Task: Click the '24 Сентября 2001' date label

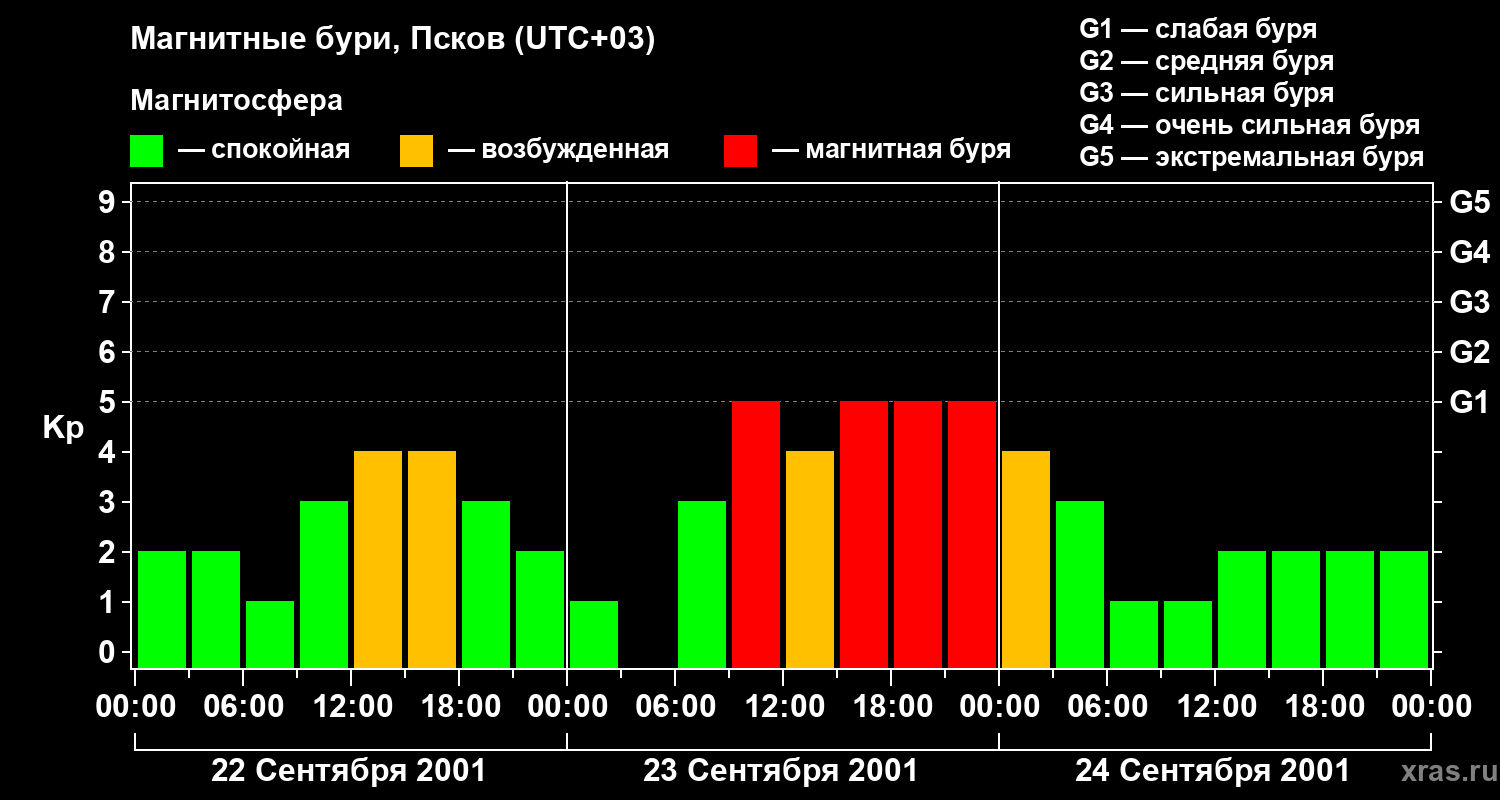Action: coord(1212,771)
